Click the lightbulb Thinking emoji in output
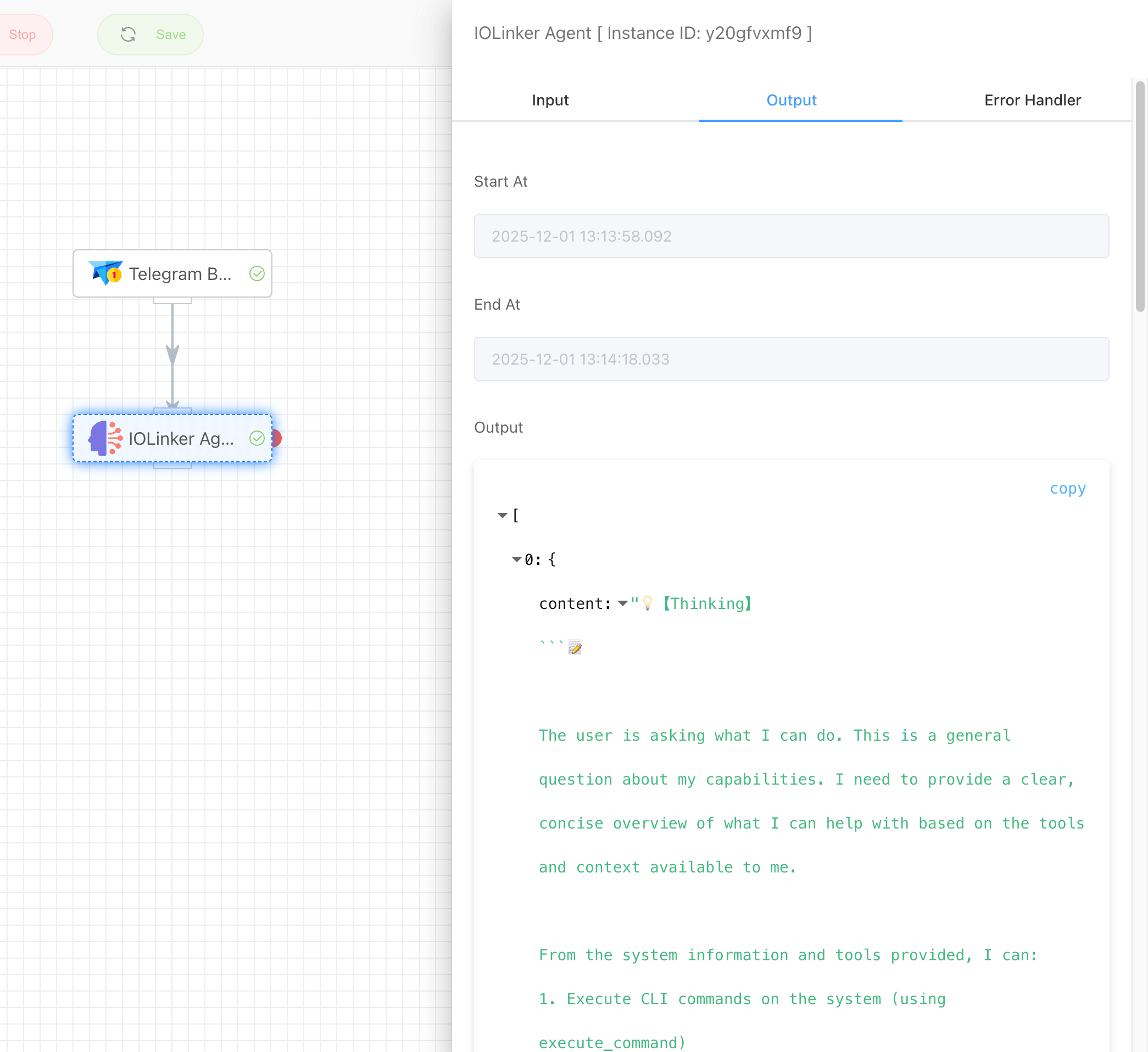The height and width of the screenshot is (1052, 1148). [648, 603]
